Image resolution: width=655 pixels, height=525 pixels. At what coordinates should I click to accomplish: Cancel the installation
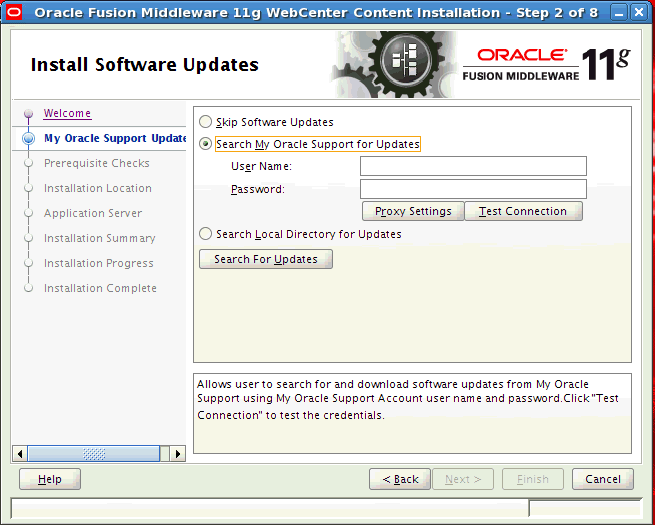click(603, 479)
